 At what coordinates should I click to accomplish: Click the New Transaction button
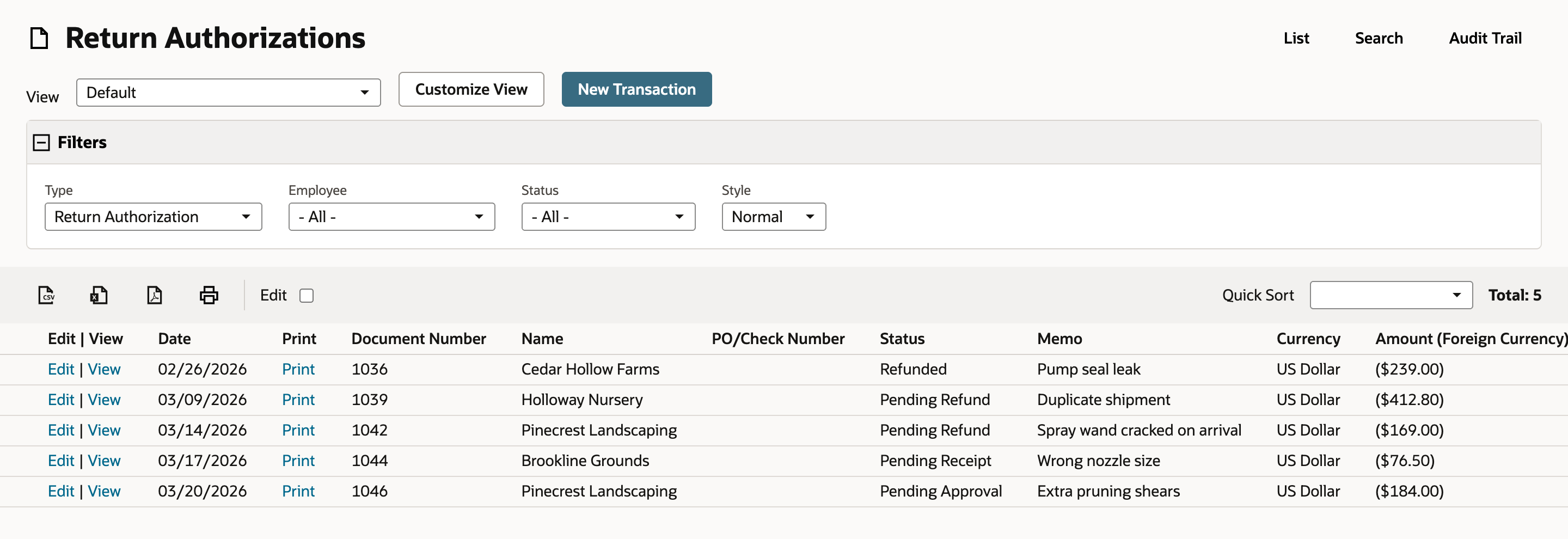[636, 89]
